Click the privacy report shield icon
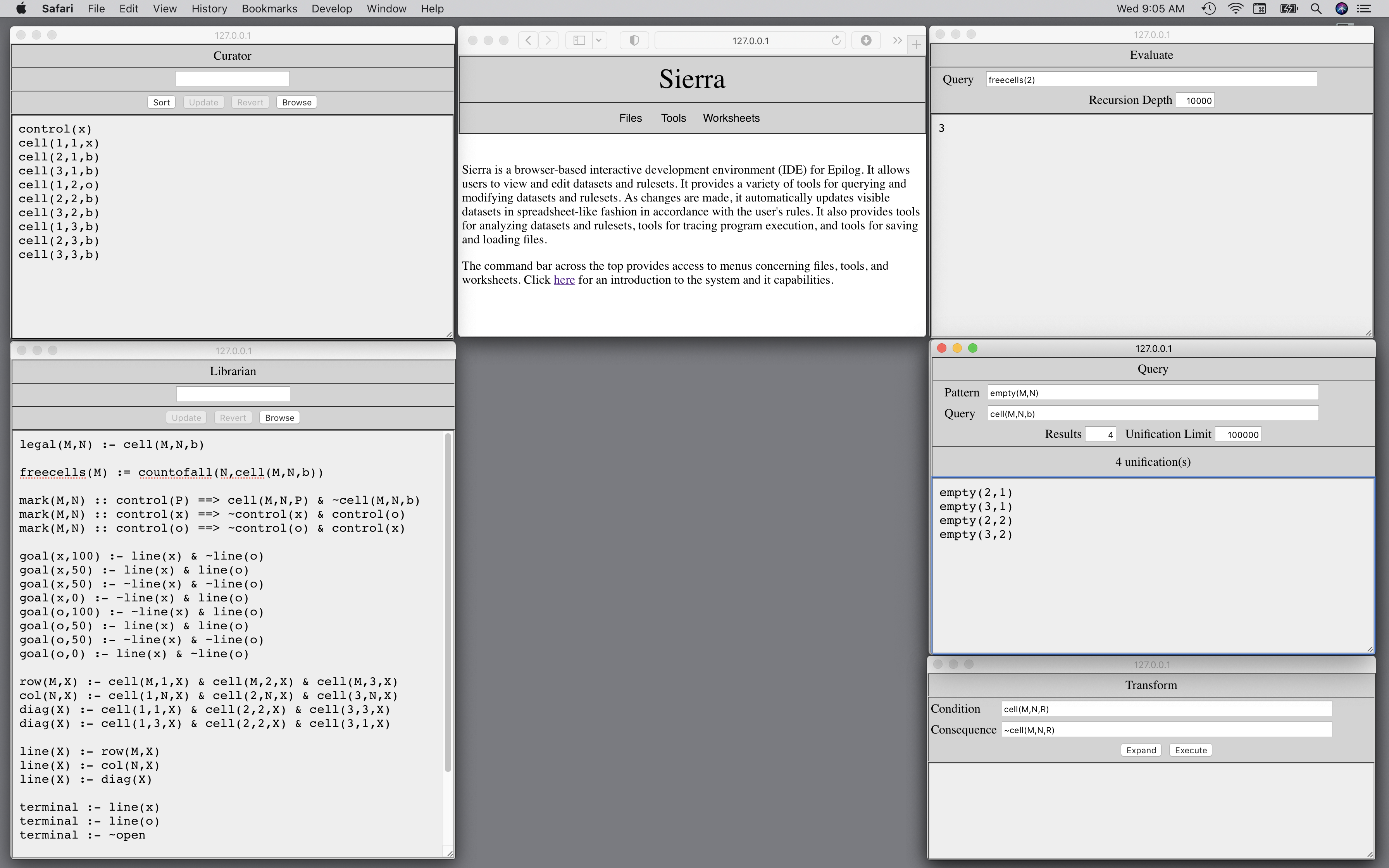This screenshot has width=1389, height=868. [x=634, y=40]
